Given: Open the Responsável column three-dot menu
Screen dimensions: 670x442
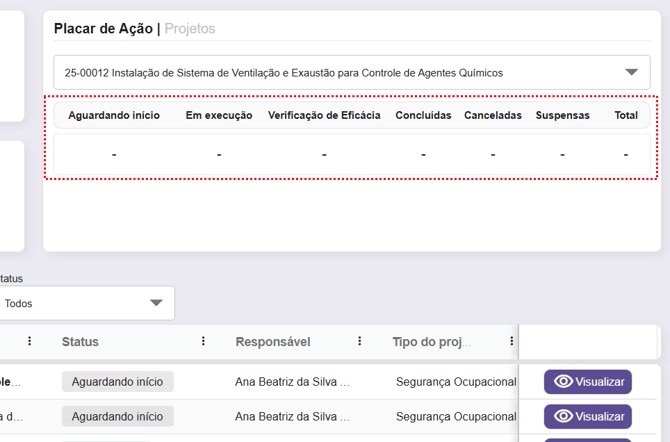Looking at the screenshot, I should pos(359,341).
